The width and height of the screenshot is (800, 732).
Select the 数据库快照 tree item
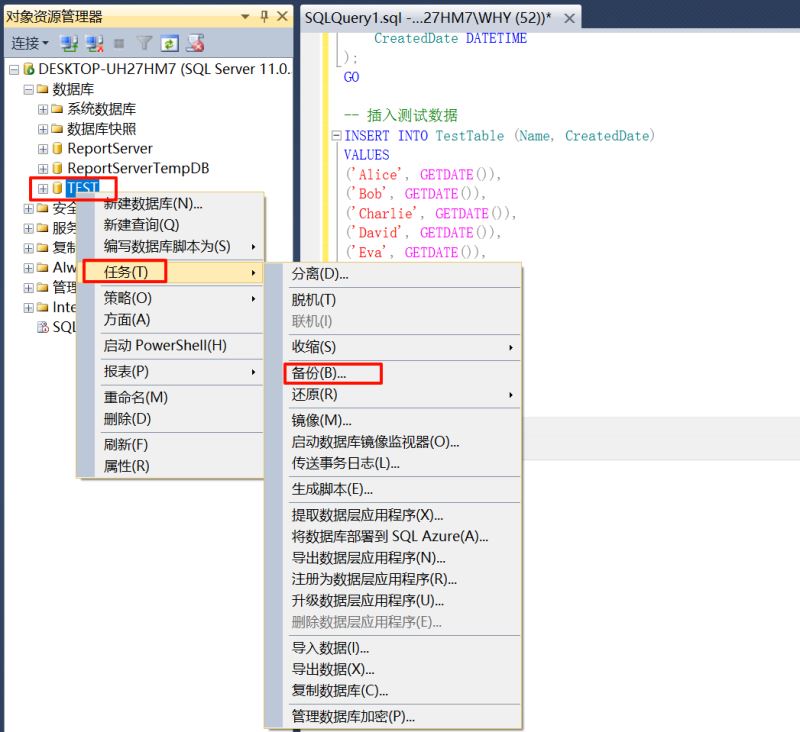click(101, 129)
